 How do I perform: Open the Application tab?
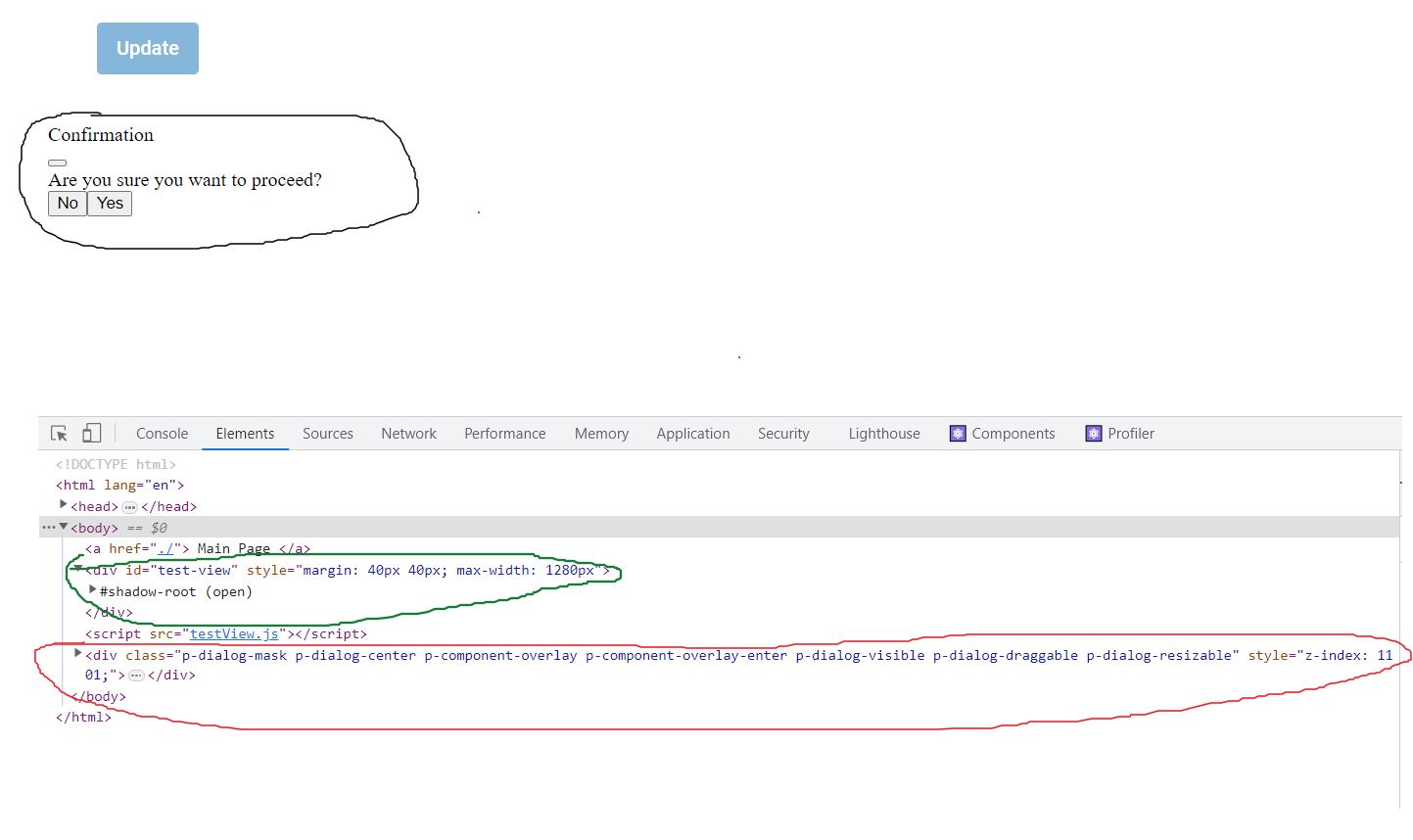point(692,433)
